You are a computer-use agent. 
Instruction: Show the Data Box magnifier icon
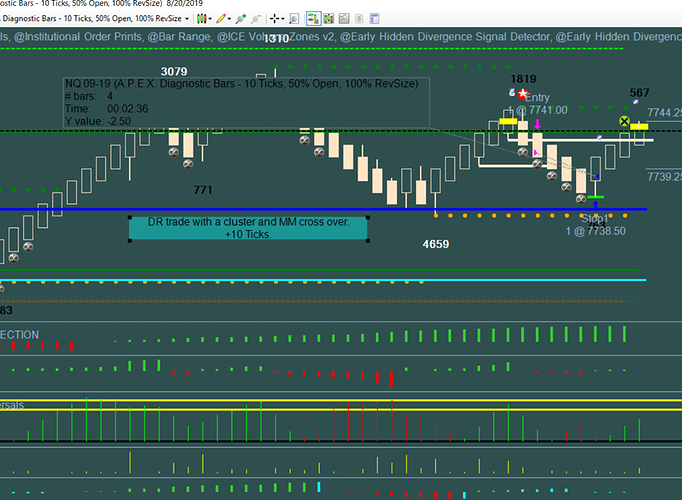click(x=294, y=19)
